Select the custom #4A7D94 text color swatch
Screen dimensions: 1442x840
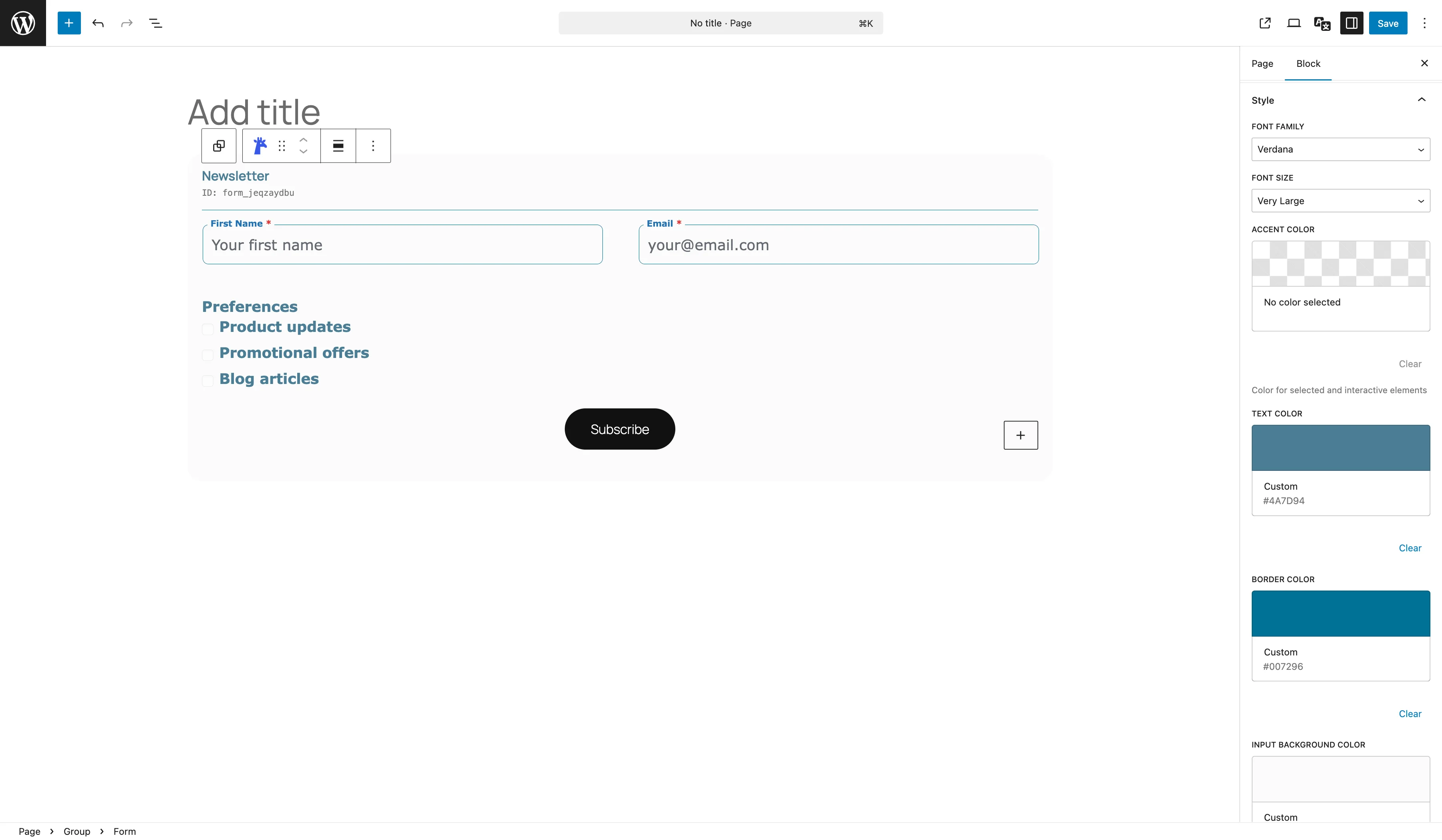(x=1340, y=447)
